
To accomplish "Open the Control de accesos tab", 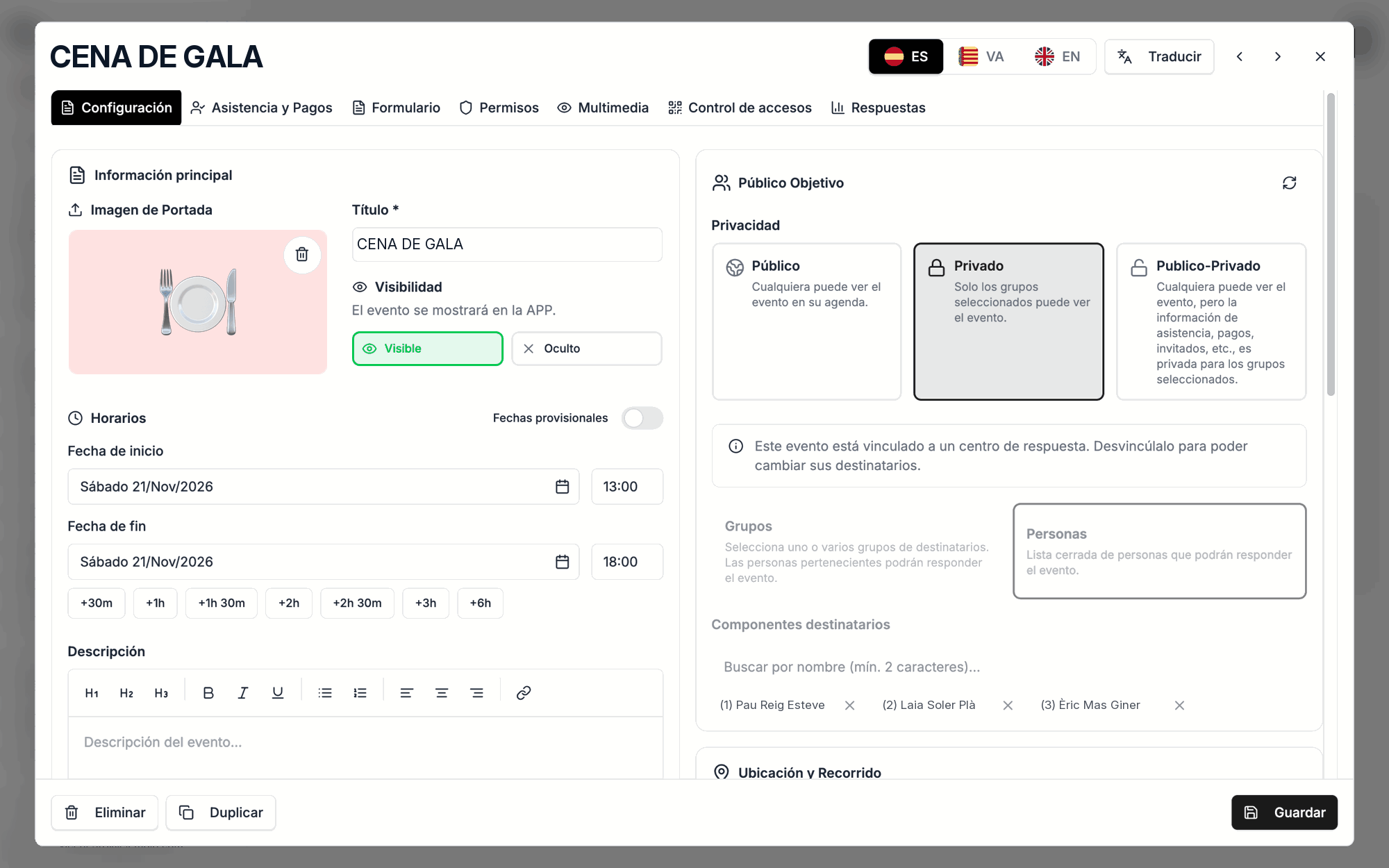I will coord(740,108).
